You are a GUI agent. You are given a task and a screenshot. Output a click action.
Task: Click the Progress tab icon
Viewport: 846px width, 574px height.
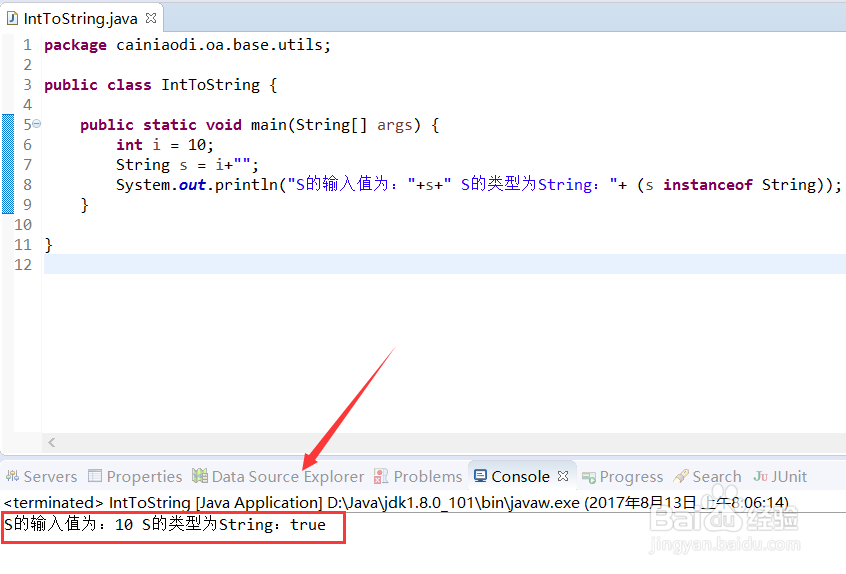[x=589, y=477]
